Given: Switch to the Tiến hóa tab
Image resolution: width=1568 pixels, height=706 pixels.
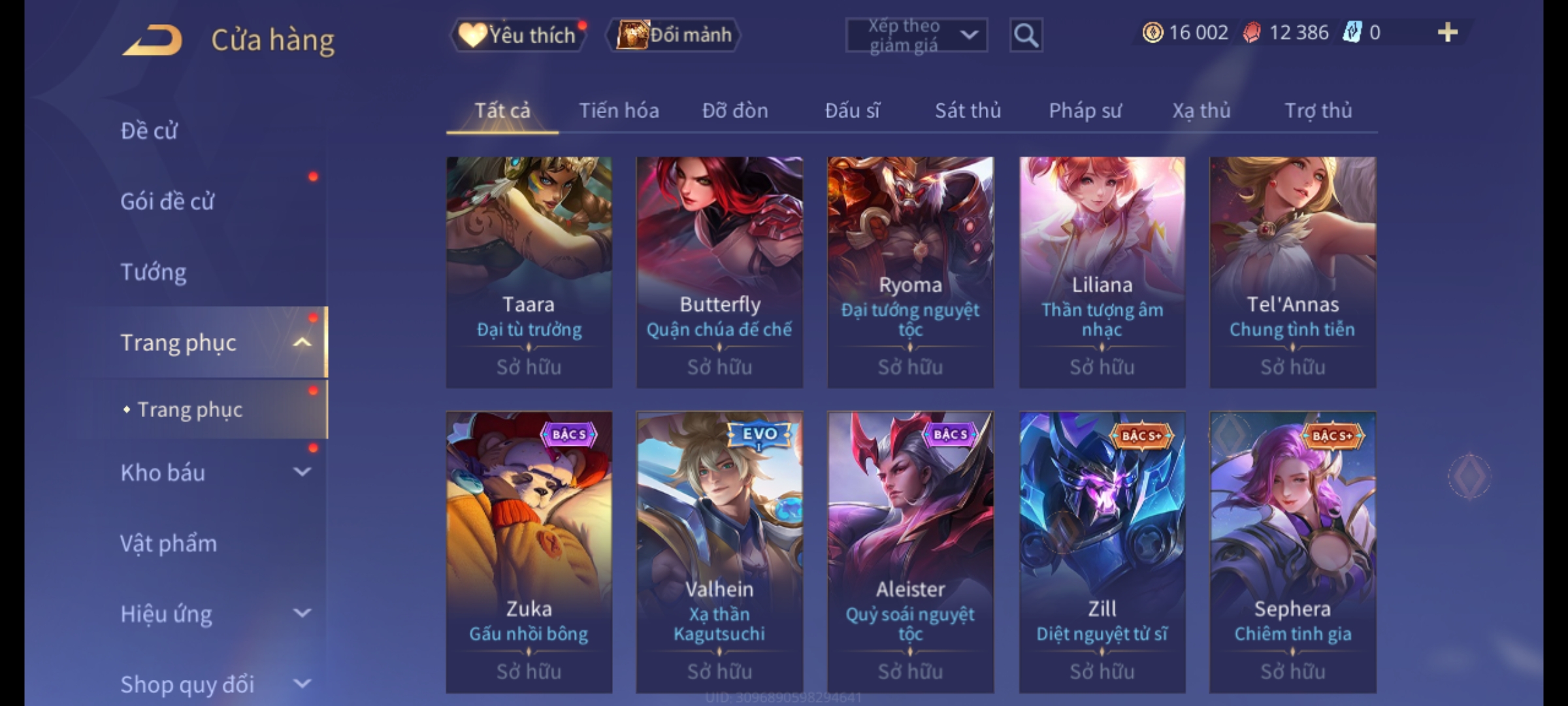Looking at the screenshot, I should (619, 111).
